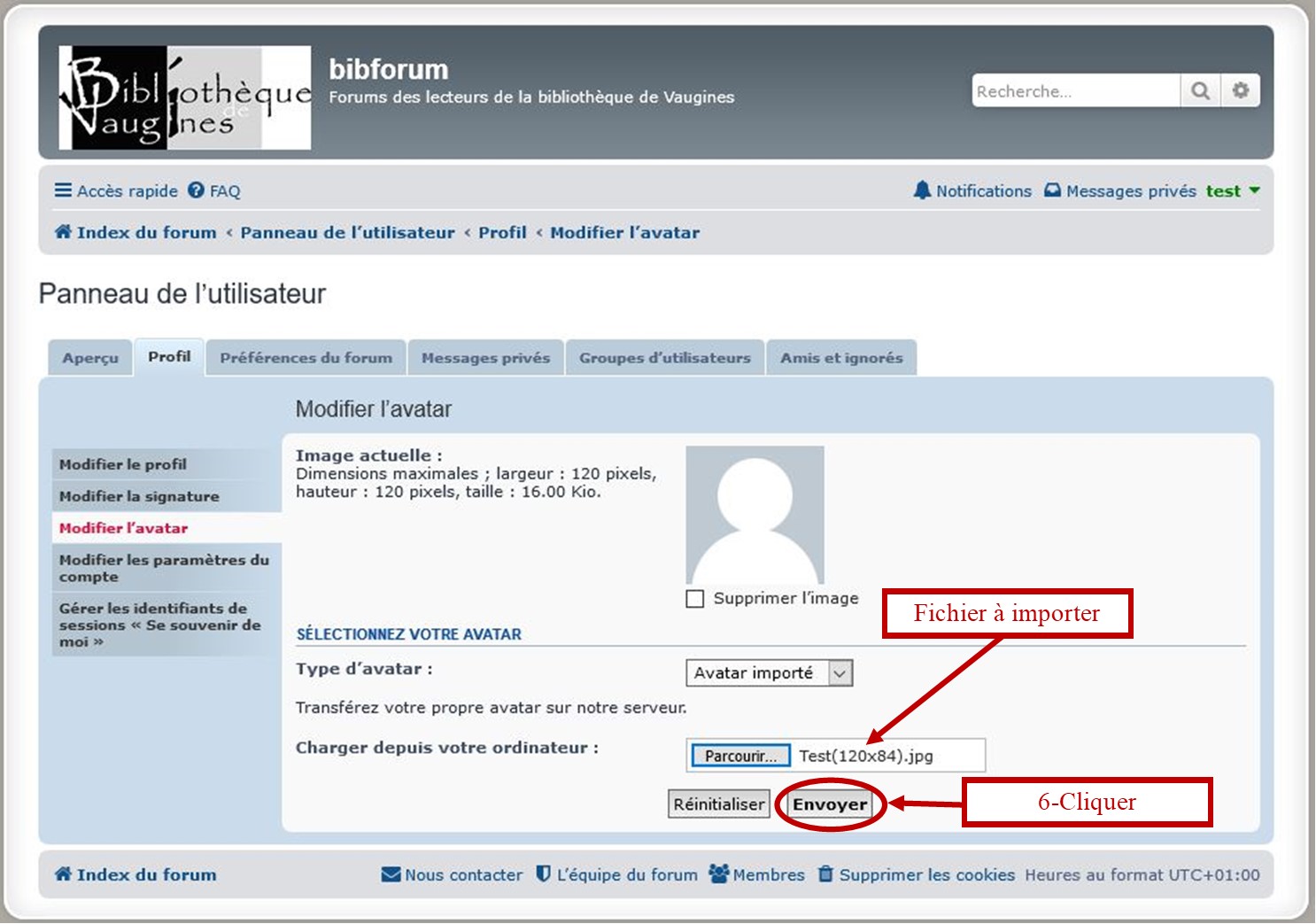Viewport: 1316px width, 924px height.
Task: Expand the test user menu
Action: [1232, 190]
